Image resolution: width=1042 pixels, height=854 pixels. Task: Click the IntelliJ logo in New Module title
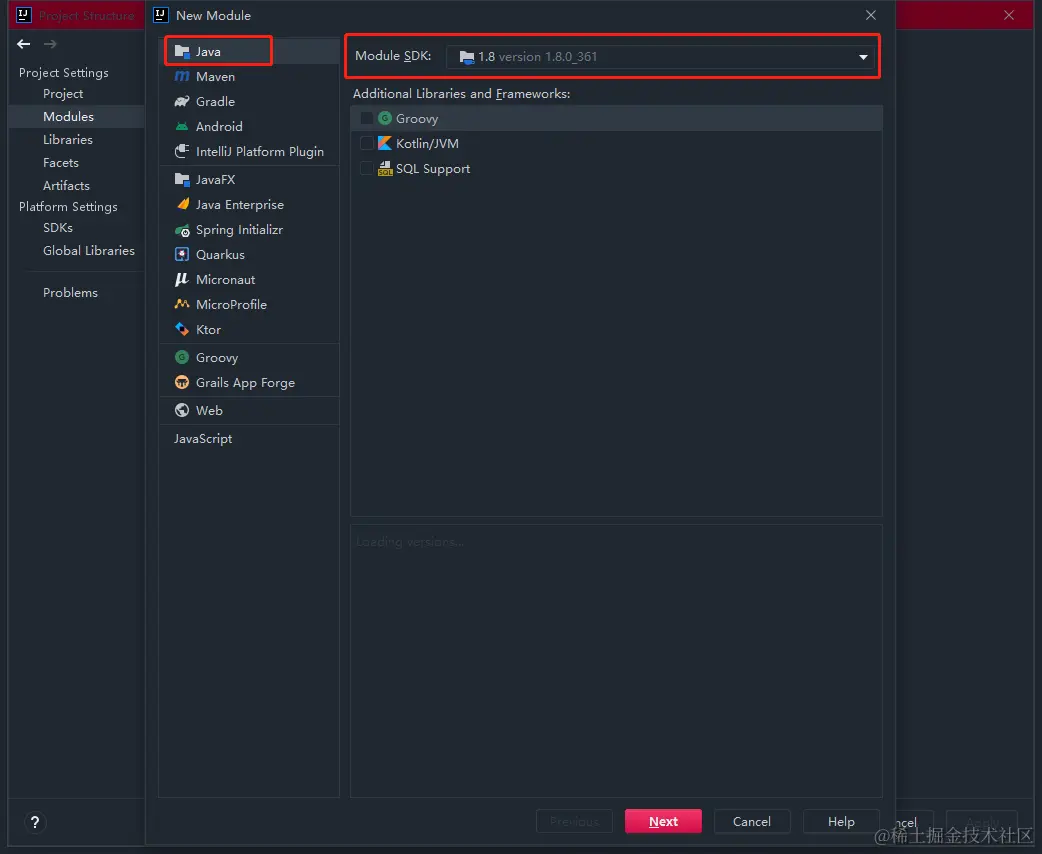[x=161, y=15]
